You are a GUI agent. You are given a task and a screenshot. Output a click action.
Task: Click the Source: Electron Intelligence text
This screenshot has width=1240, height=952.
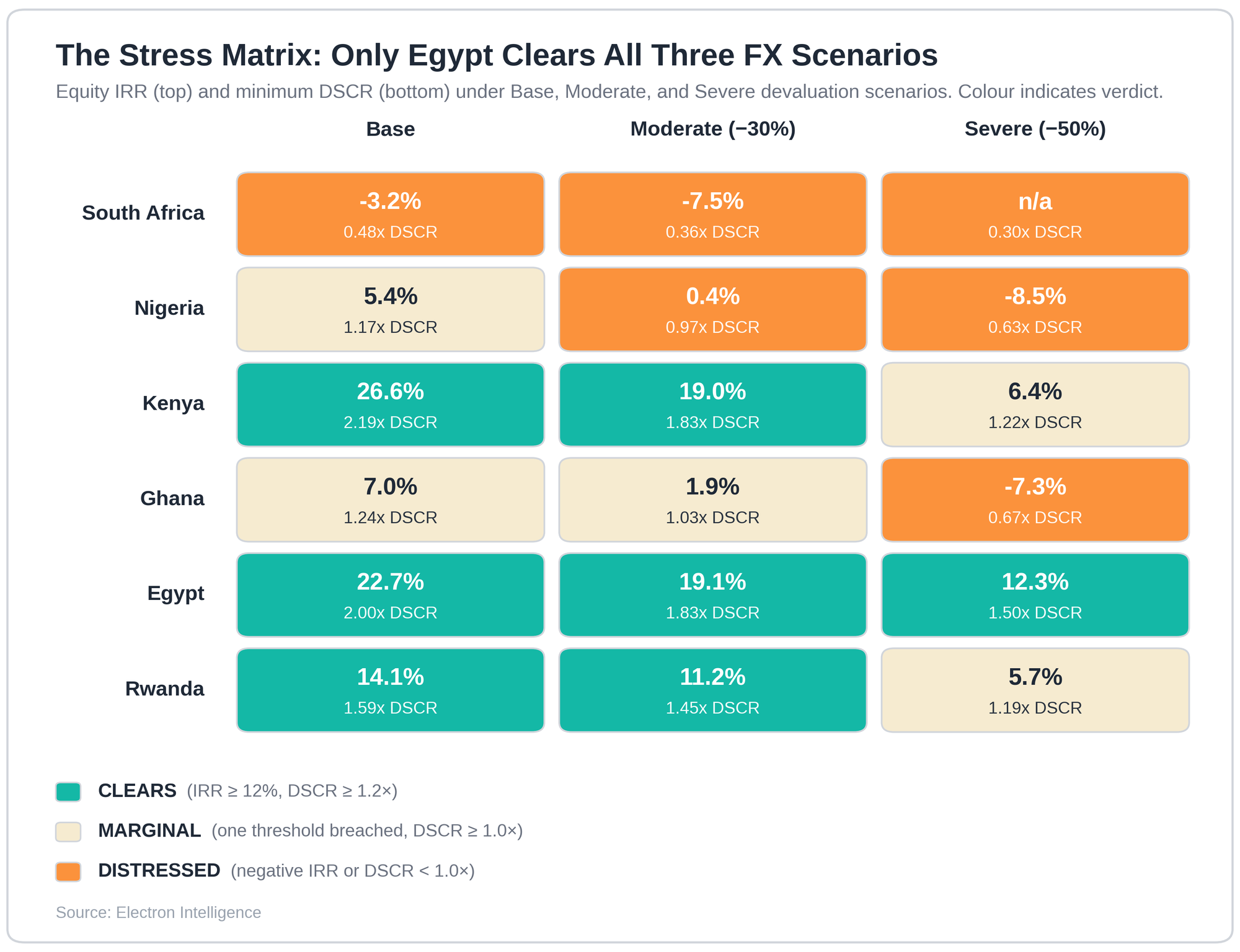pyautogui.click(x=159, y=912)
